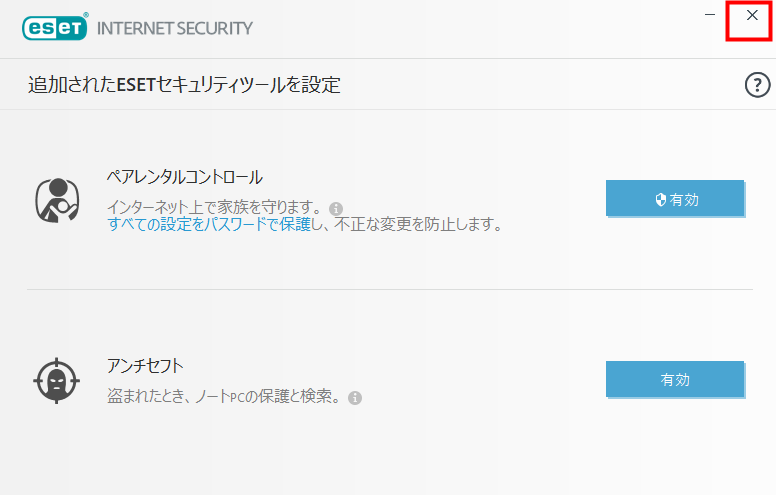Click the Anti-Theft crosshair thief icon
Viewport: 776px width, 495px height.
[x=56, y=381]
